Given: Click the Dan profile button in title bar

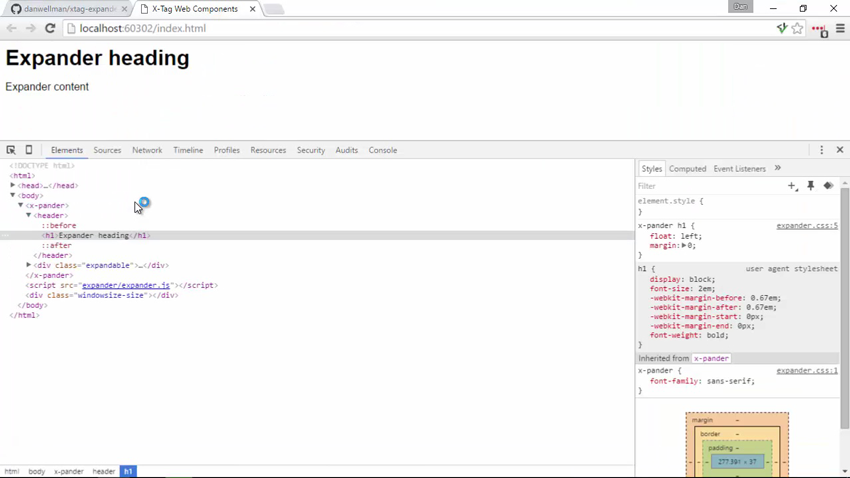Looking at the screenshot, I should coord(740,7).
